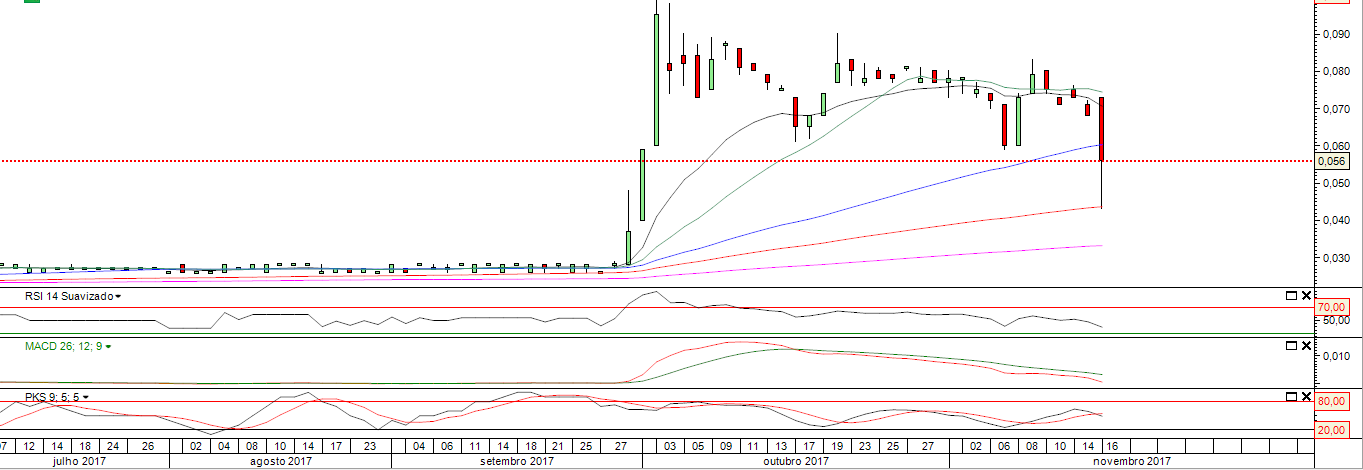Click the MACD 0,010 axis value
The width and height of the screenshot is (1363, 470).
point(1335,356)
